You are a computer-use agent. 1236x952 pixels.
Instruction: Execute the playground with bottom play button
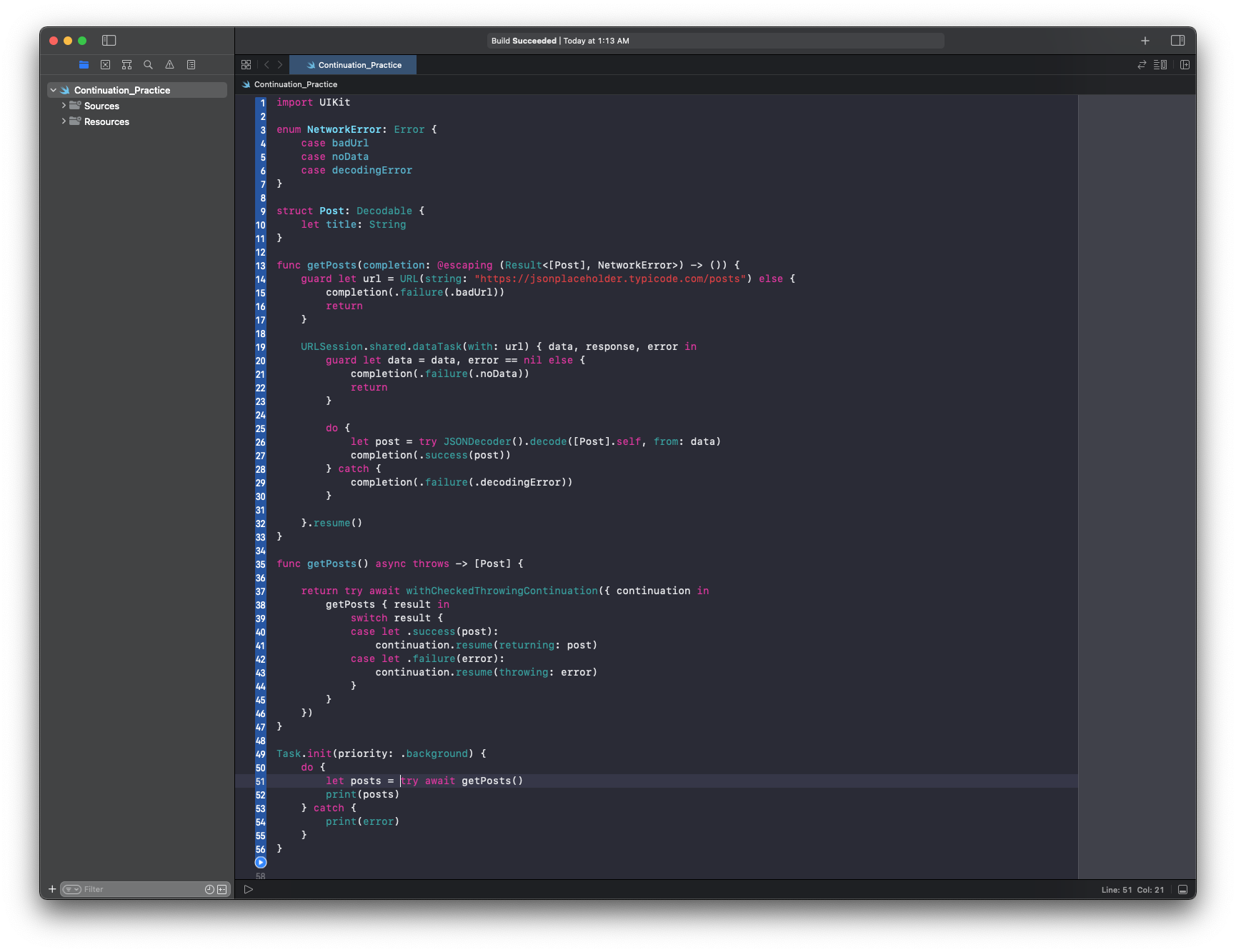pos(249,889)
